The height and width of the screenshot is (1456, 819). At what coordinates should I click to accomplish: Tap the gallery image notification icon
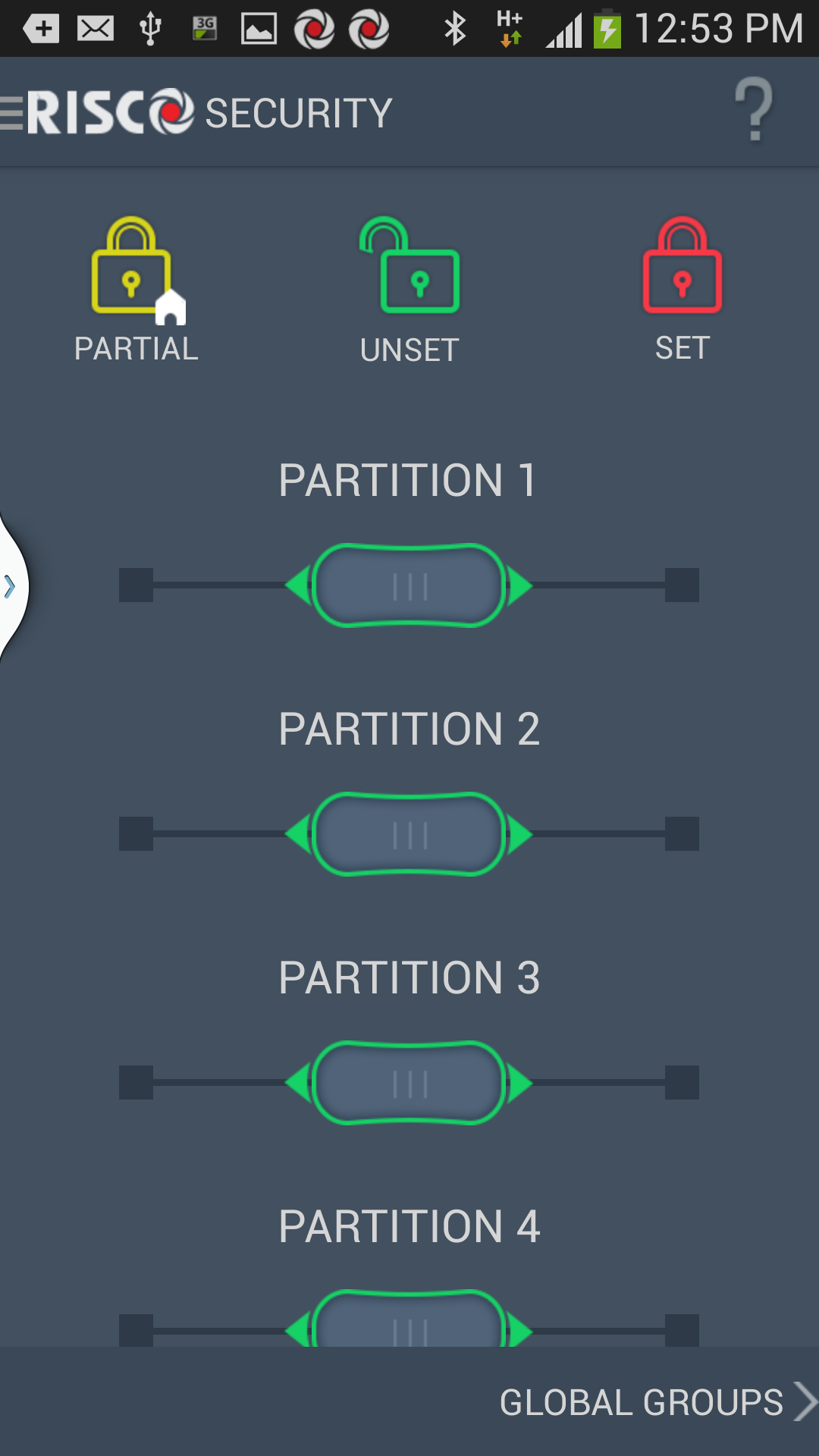[259, 29]
